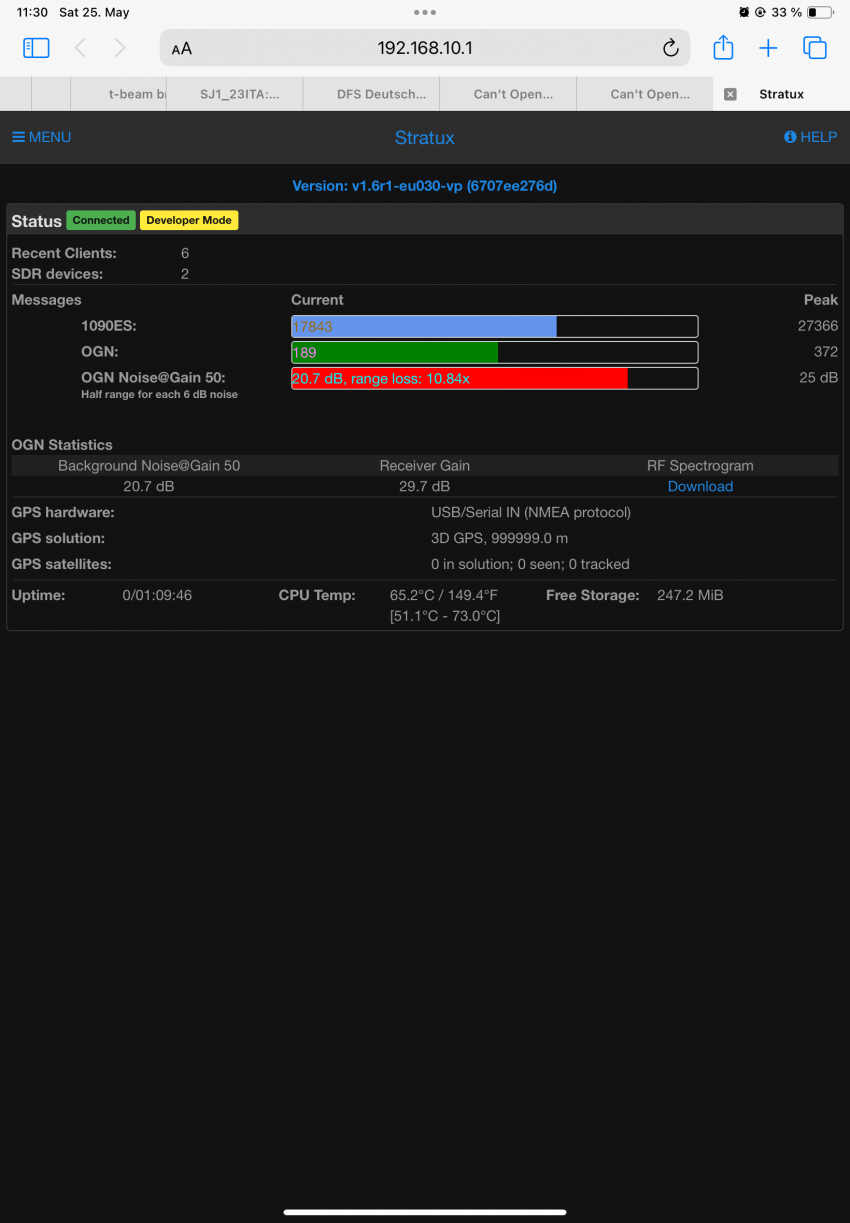
Task: Reload the 192.168.10.1 page
Action: (x=671, y=48)
